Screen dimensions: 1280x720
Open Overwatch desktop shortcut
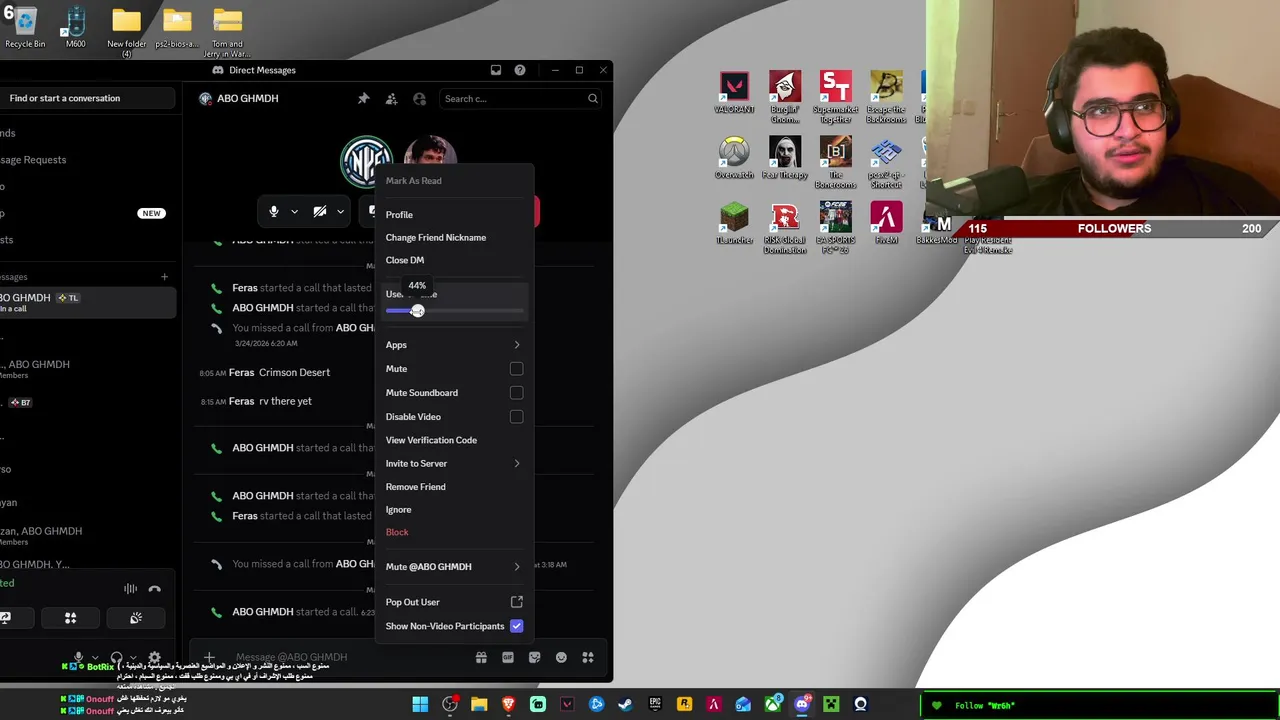734,158
